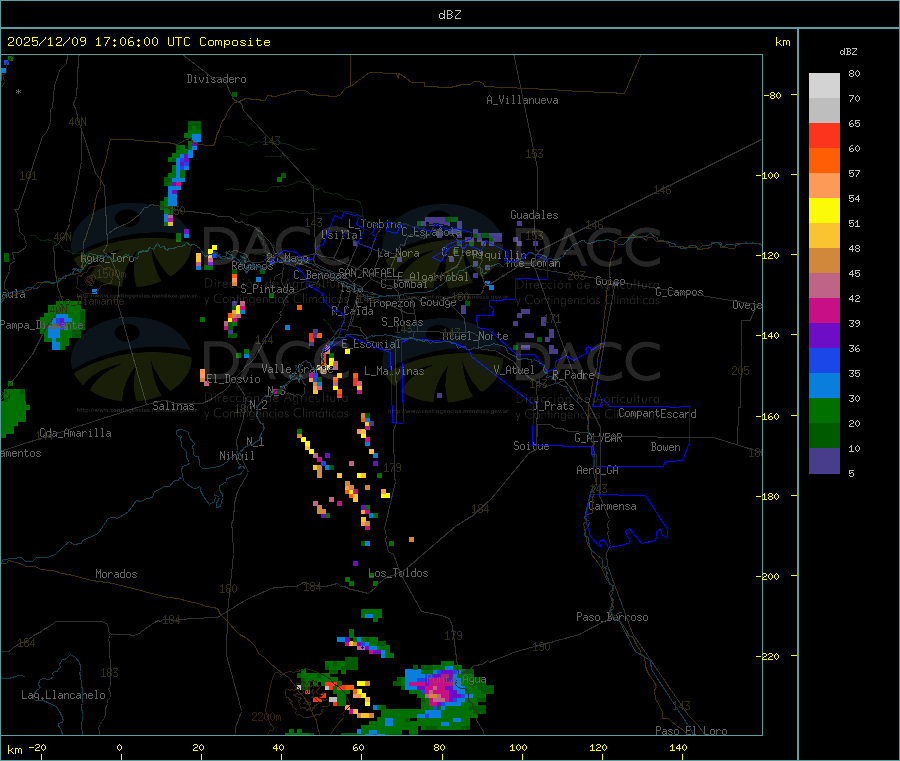This screenshot has height=761, width=900.
Task: Click the Paso_Barroso label
Action: coord(612,617)
